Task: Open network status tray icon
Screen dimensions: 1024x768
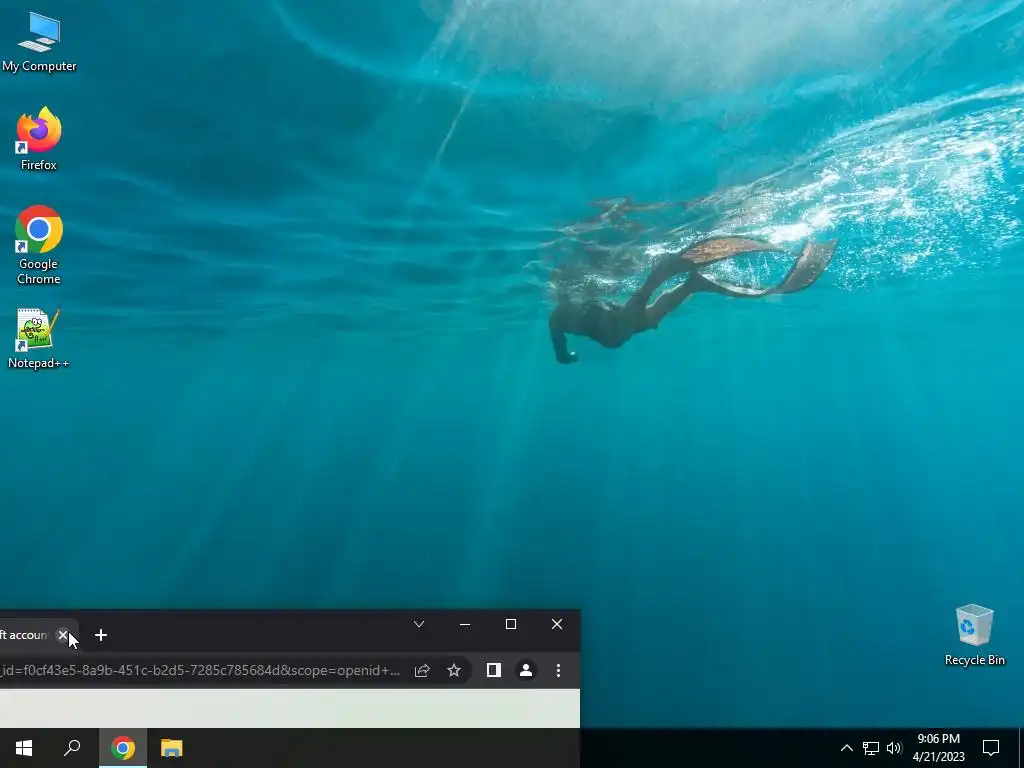Action: pos(871,748)
